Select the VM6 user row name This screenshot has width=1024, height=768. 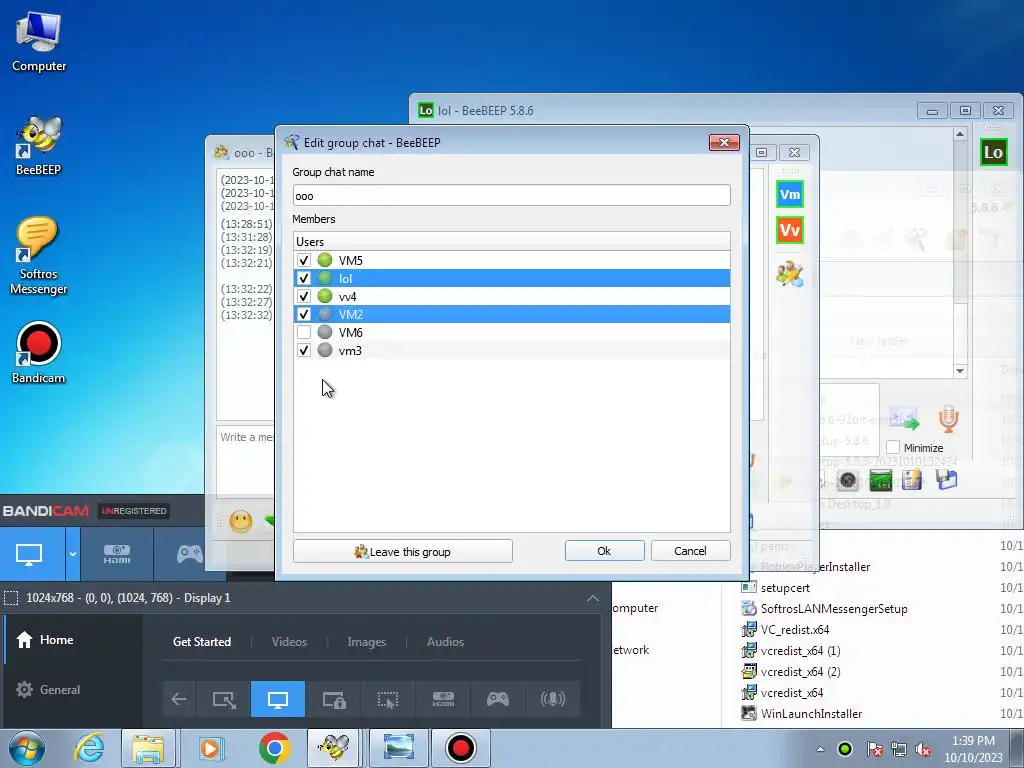tap(351, 332)
